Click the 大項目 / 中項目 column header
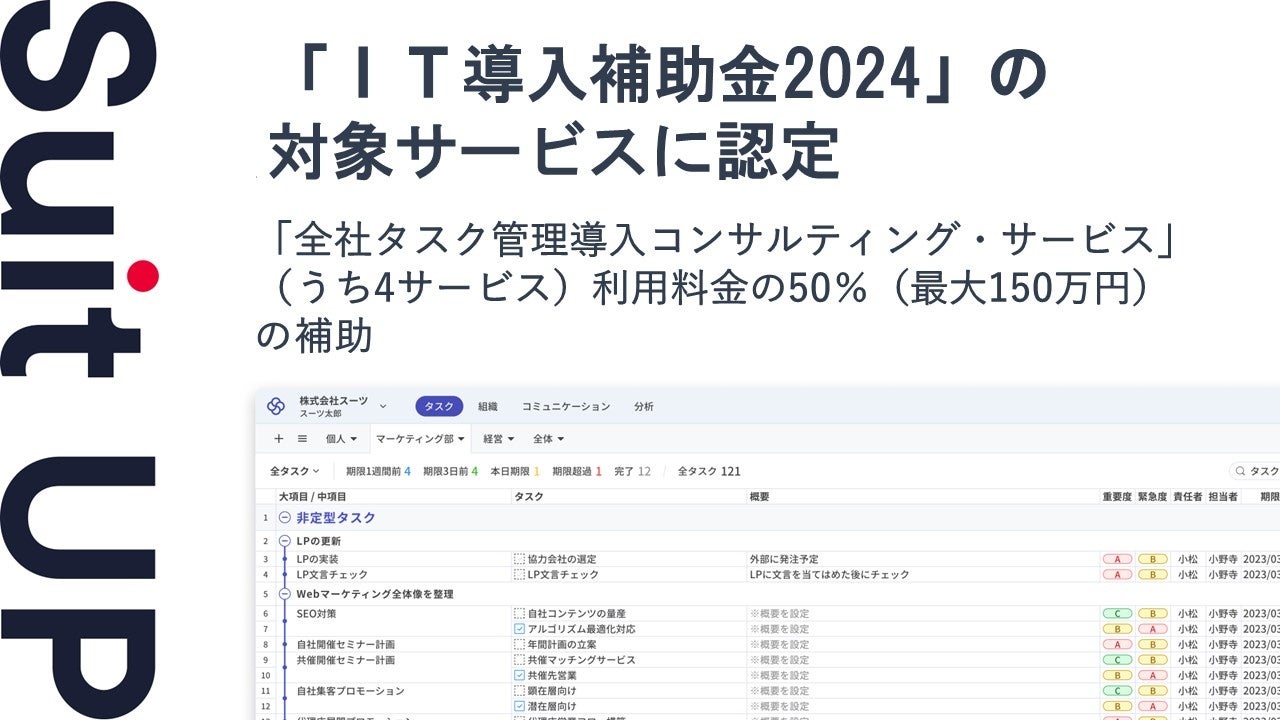Viewport: 1280px width, 720px height. [313, 496]
